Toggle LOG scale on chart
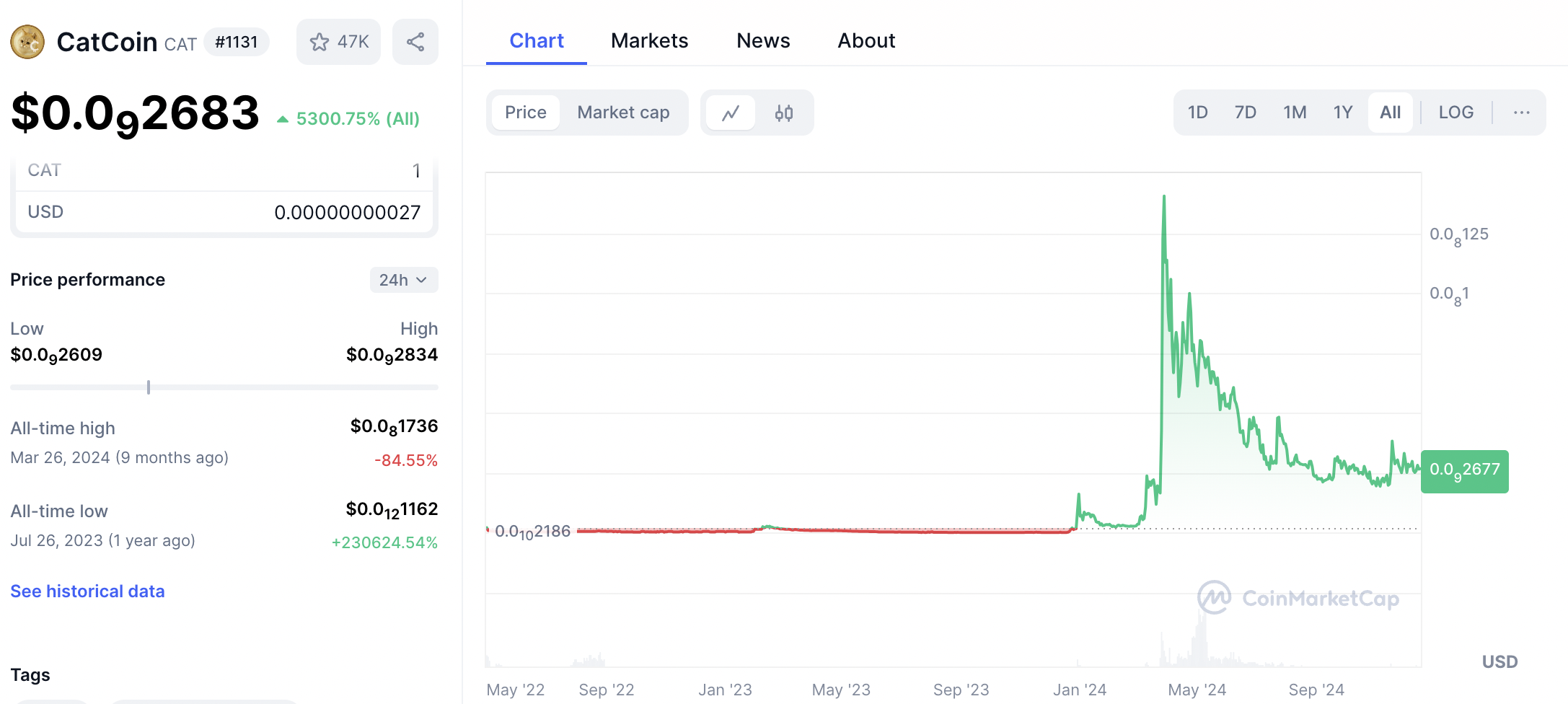The image size is (1568, 704). point(1455,113)
